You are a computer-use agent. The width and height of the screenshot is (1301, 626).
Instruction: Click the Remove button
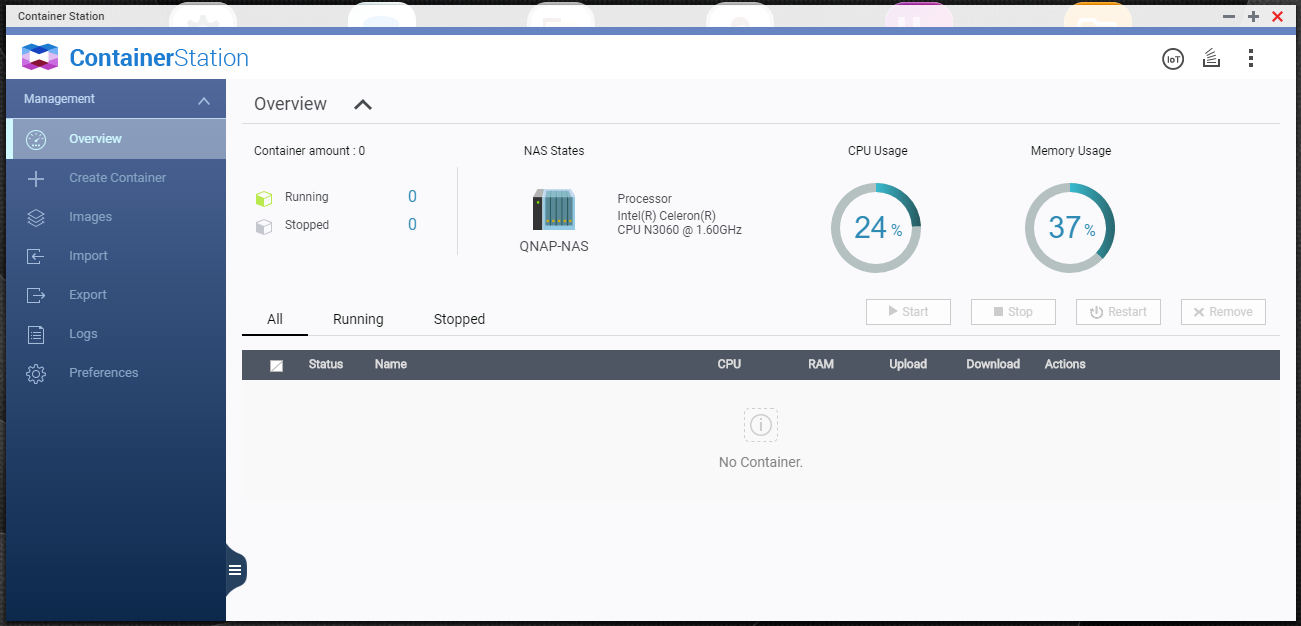tap(1223, 312)
